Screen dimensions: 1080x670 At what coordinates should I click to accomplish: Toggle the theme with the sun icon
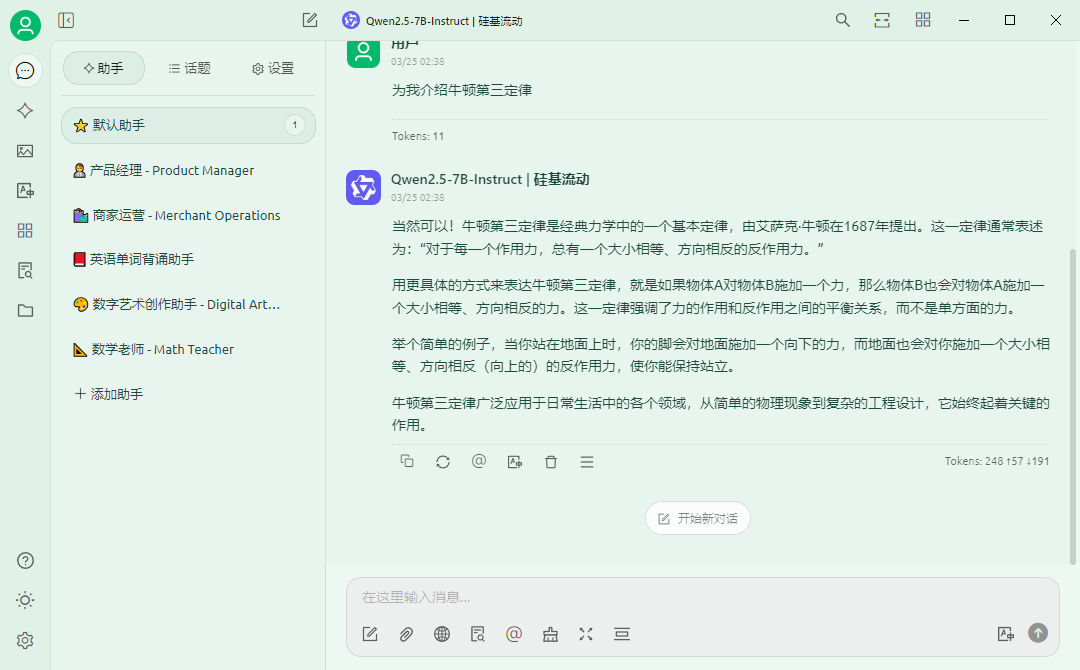[x=25, y=600]
